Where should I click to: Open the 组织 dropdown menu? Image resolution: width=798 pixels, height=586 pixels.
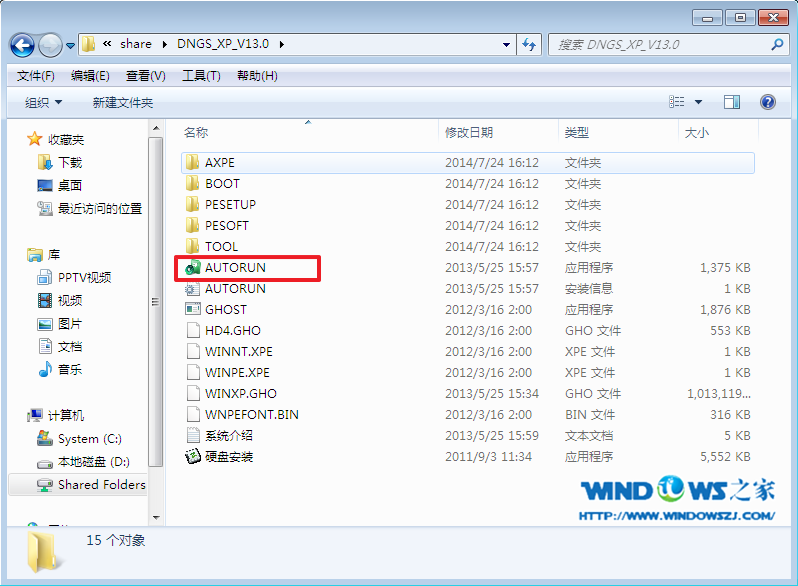point(43,103)
